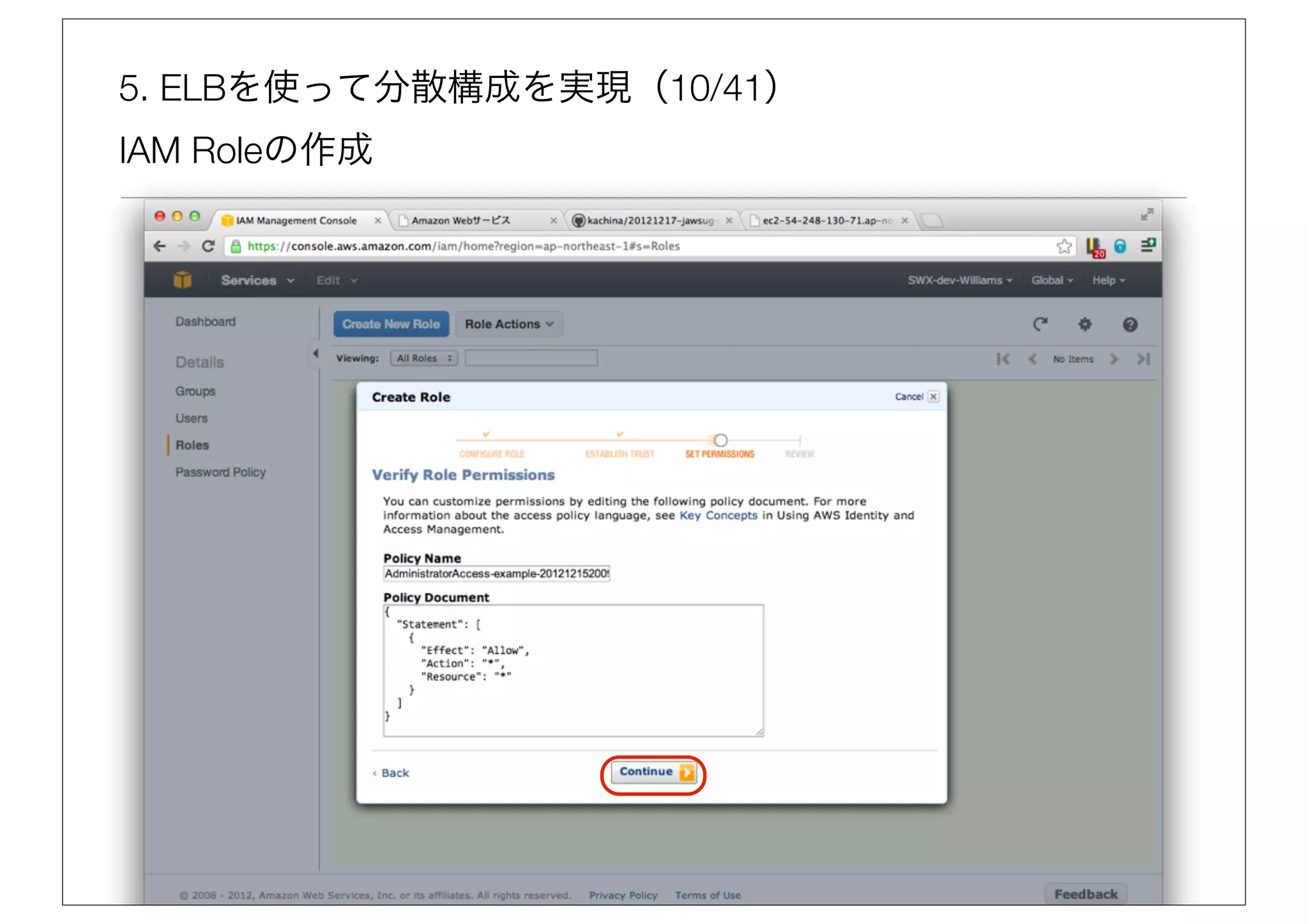This screenshot has width=1308, height=924.
Task: Click the Review step label
Action: pos(800,454)
